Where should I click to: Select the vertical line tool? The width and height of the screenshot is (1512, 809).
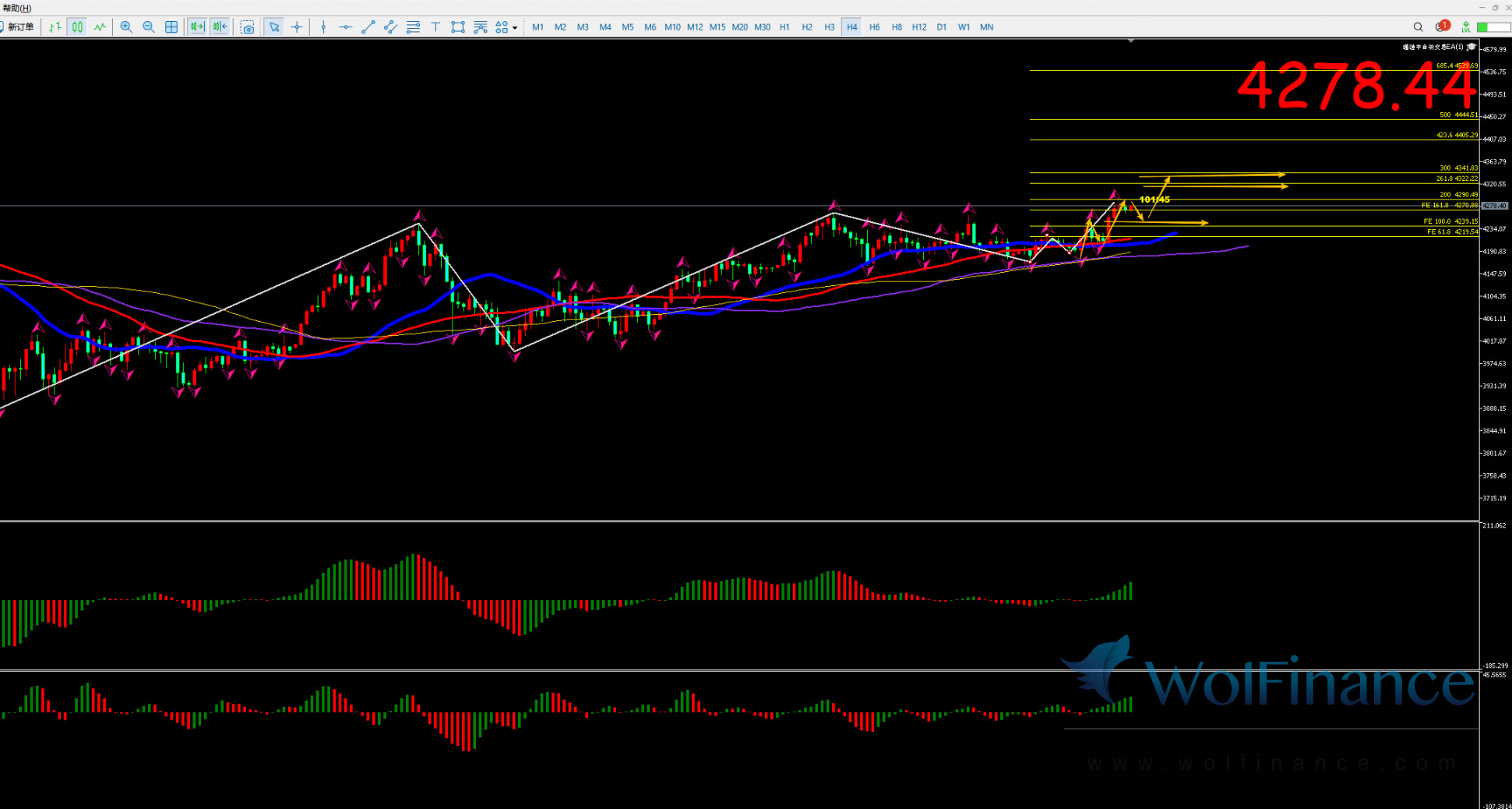pyautogui.click(x=323, y=27)
